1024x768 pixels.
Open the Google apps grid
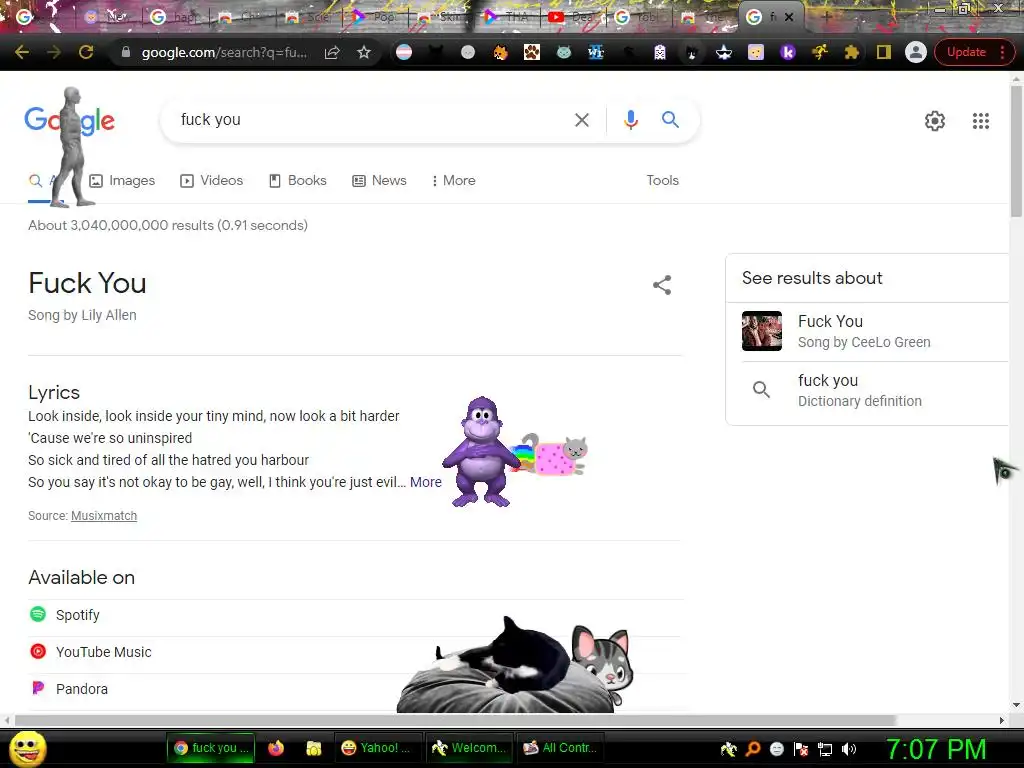[x=980, y=121]
